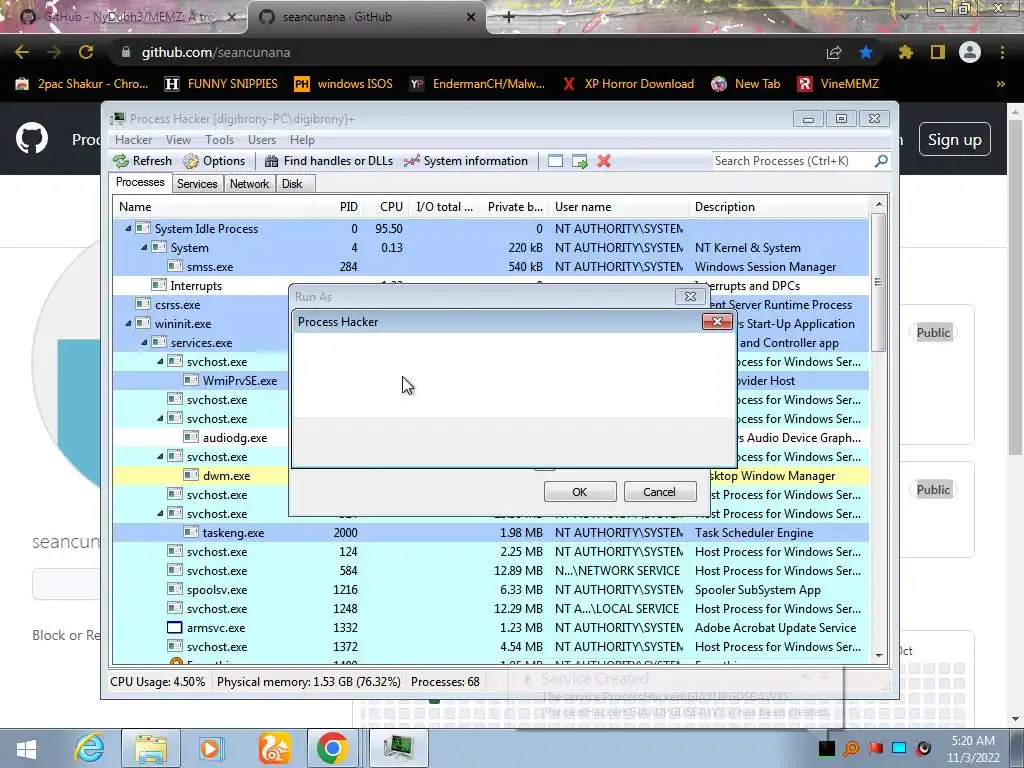
Task: Open the Help menu in Process Hacker
Action: pos(302,140)
